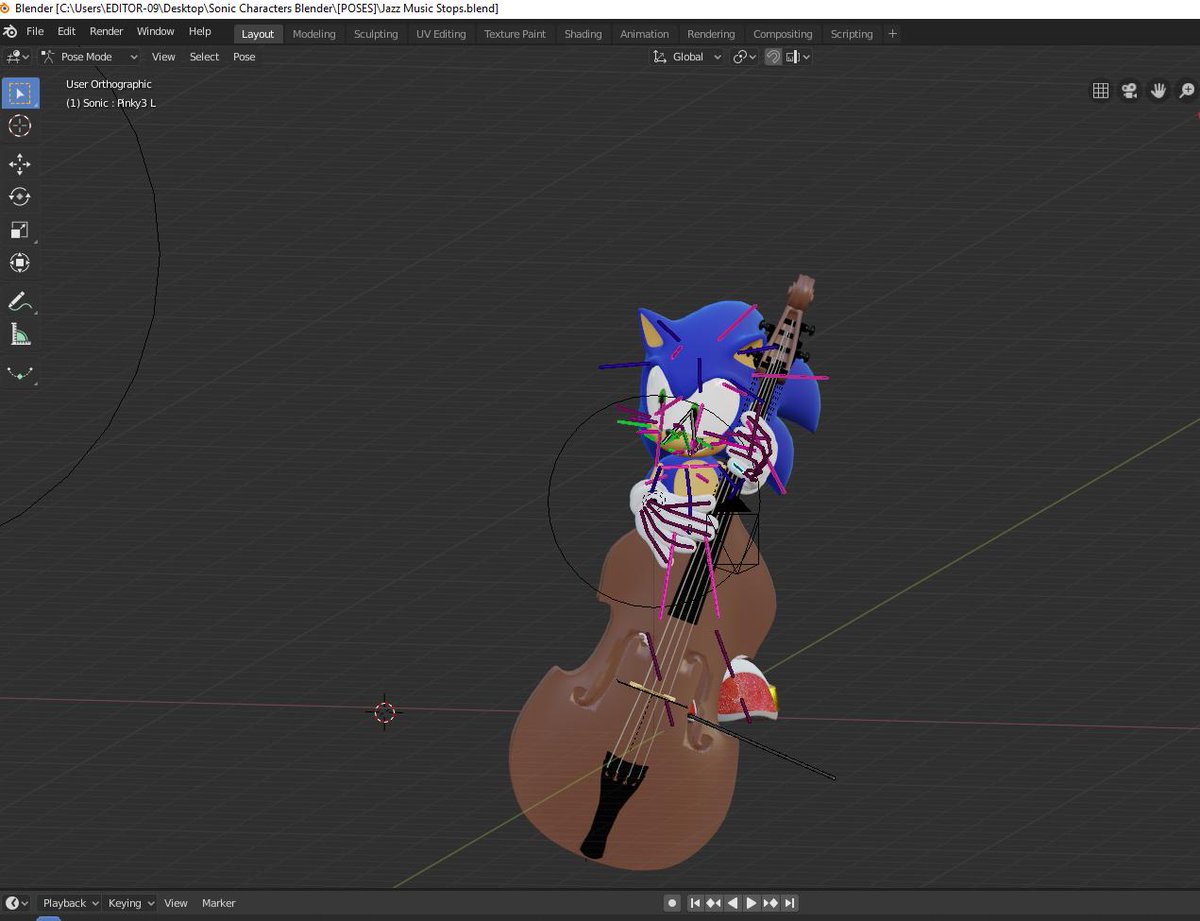
Task: Open the Help menu
Action: [x=200, y=32]
